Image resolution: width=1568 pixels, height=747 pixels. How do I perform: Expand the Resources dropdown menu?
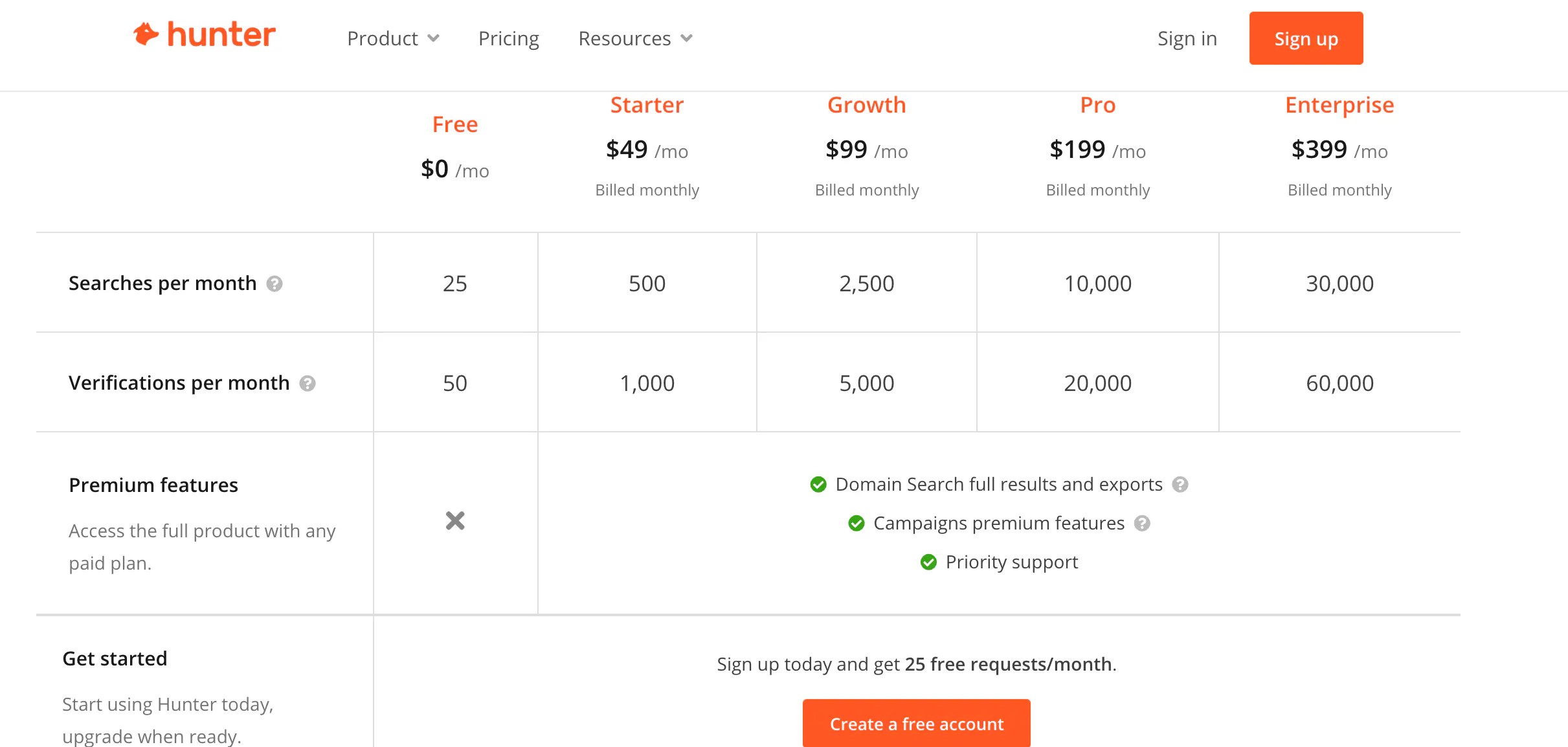(x=635, y=39)
